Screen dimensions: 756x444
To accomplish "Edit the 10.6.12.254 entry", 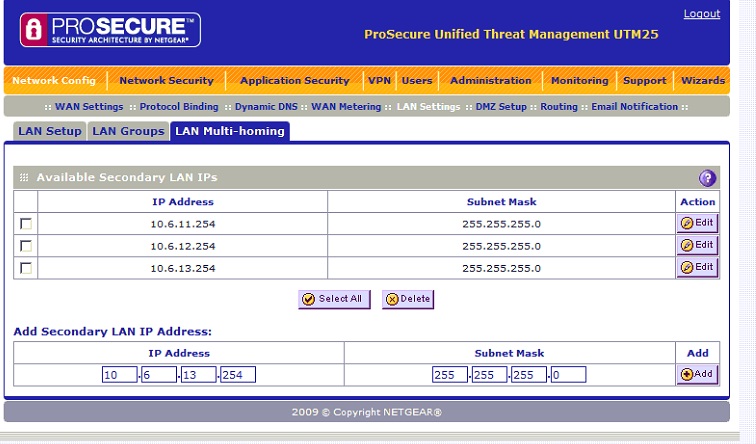I will pos(697,245).
